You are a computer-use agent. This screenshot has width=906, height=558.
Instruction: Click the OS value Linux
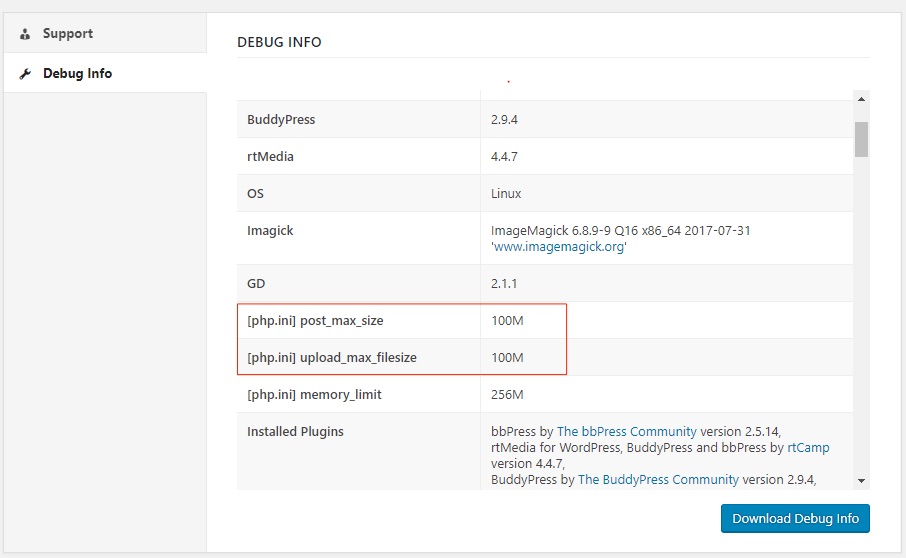click(506, 194)
